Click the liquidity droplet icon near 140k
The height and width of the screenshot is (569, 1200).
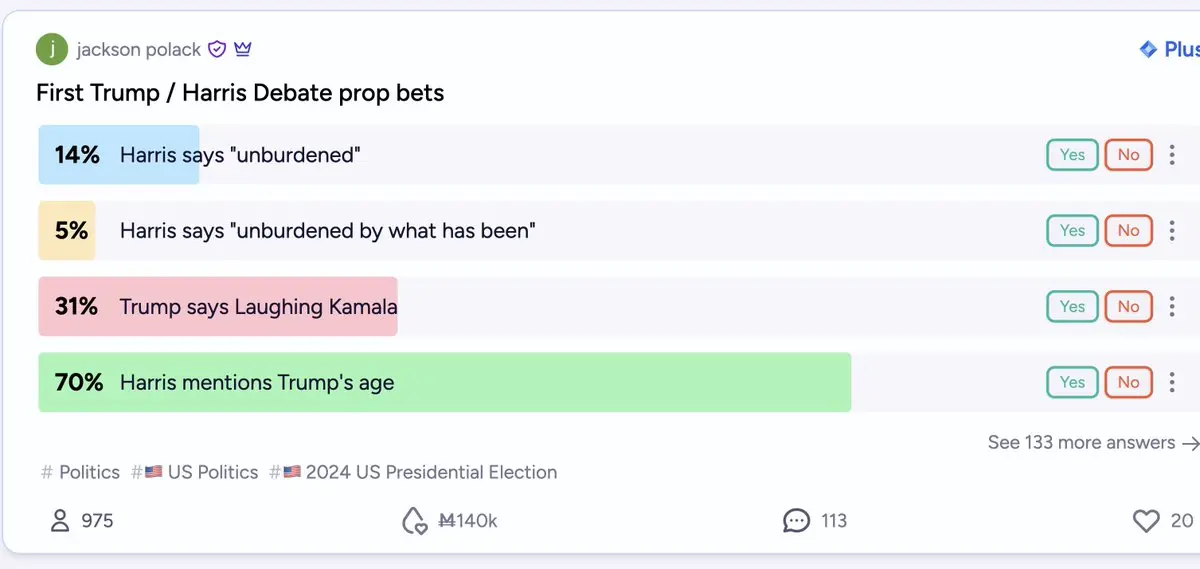(413, 520)
